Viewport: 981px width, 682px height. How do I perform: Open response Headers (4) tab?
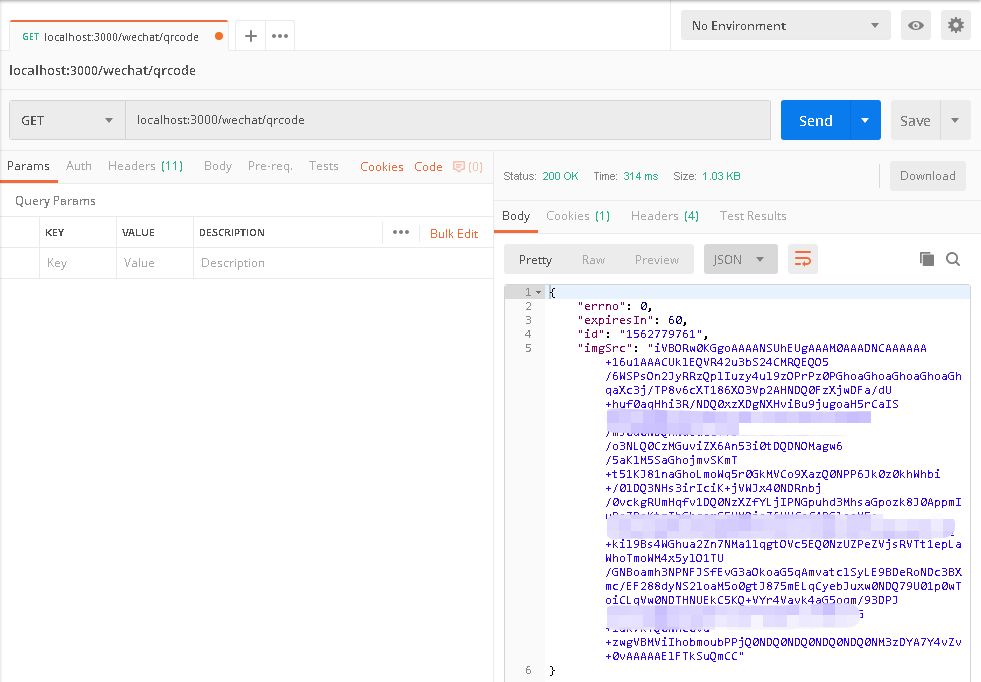coord(664,216)
